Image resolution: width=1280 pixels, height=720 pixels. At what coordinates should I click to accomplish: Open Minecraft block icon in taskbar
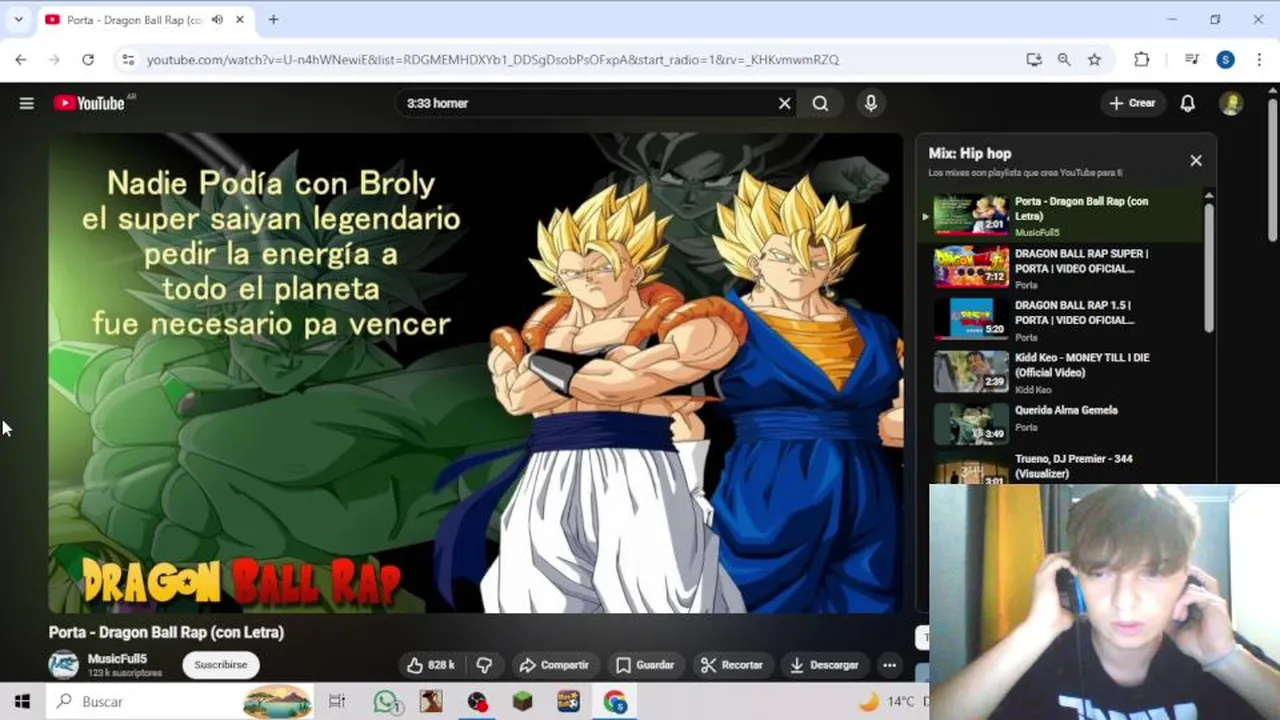(523, 701)
